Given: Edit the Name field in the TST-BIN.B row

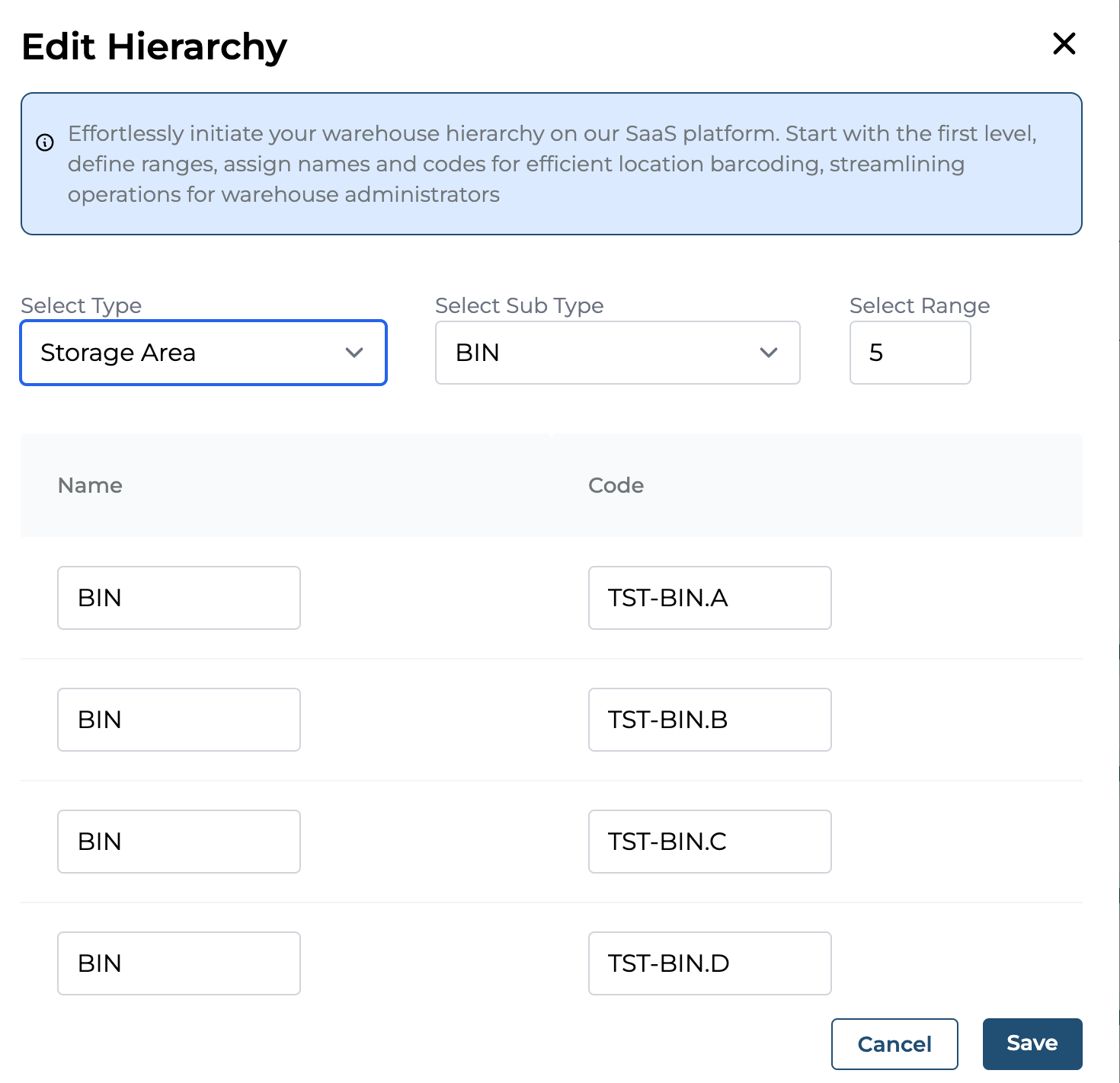Looking at the screenshot, I should pos(179,720).
